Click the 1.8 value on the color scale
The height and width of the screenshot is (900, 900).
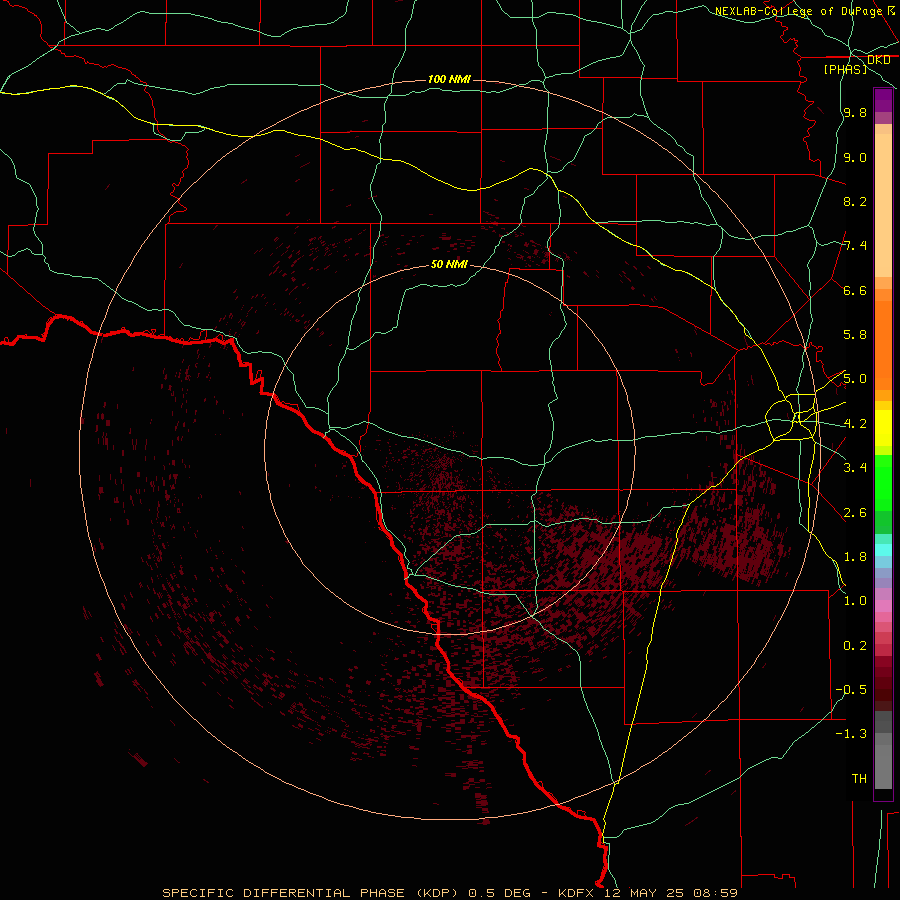pos(855,557)
